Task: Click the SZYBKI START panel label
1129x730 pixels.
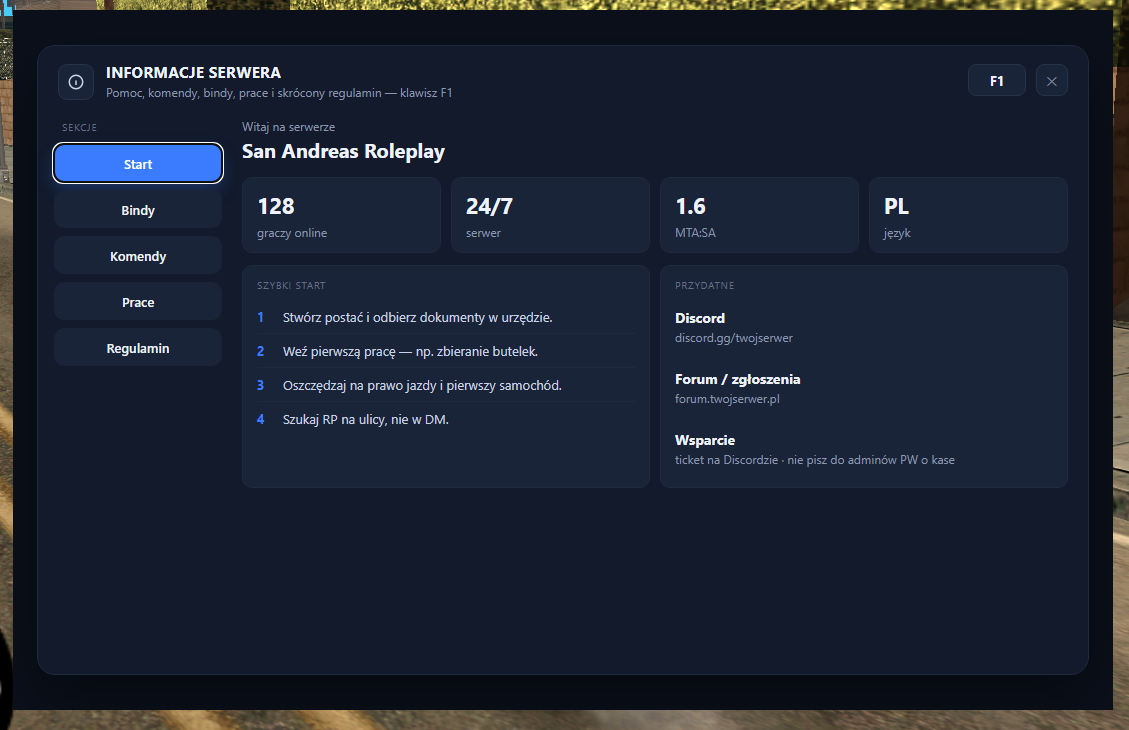Action: pyautogui.click(x=291, y=286)
